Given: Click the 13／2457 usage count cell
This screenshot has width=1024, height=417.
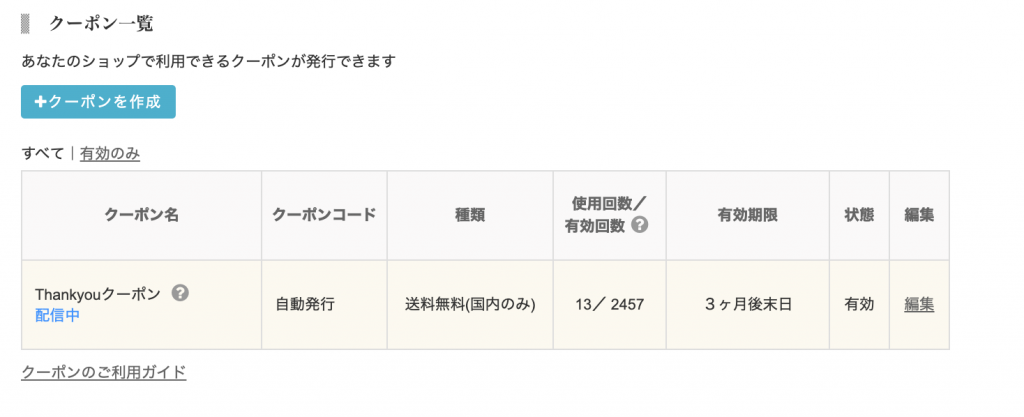Looking at the screenshot, I should coord(610,305).
